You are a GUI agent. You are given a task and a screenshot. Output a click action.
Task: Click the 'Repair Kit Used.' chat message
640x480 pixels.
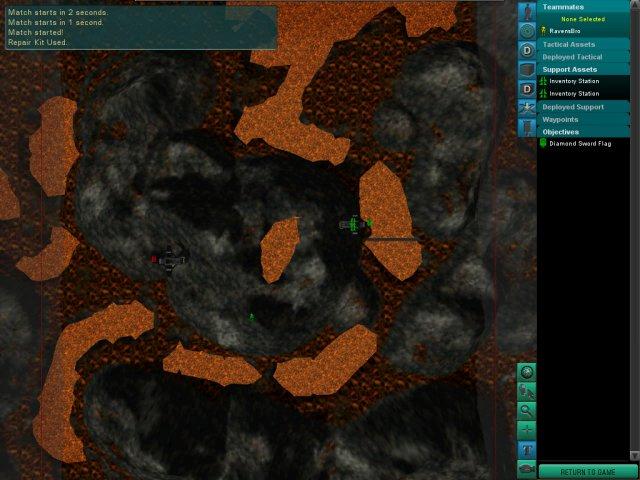(x=38, y=42)
